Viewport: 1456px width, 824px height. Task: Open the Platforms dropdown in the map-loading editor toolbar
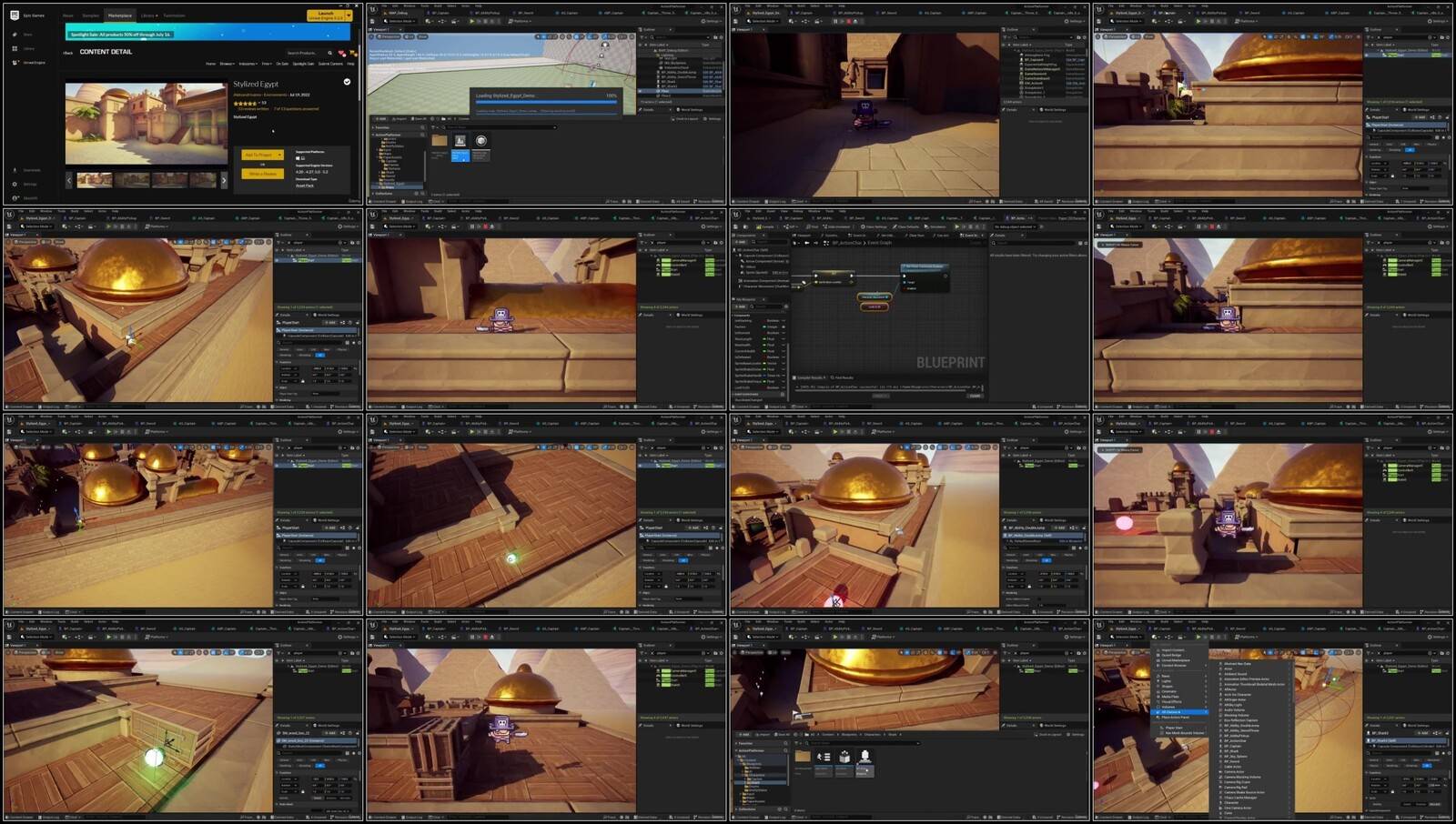[520, 21]
